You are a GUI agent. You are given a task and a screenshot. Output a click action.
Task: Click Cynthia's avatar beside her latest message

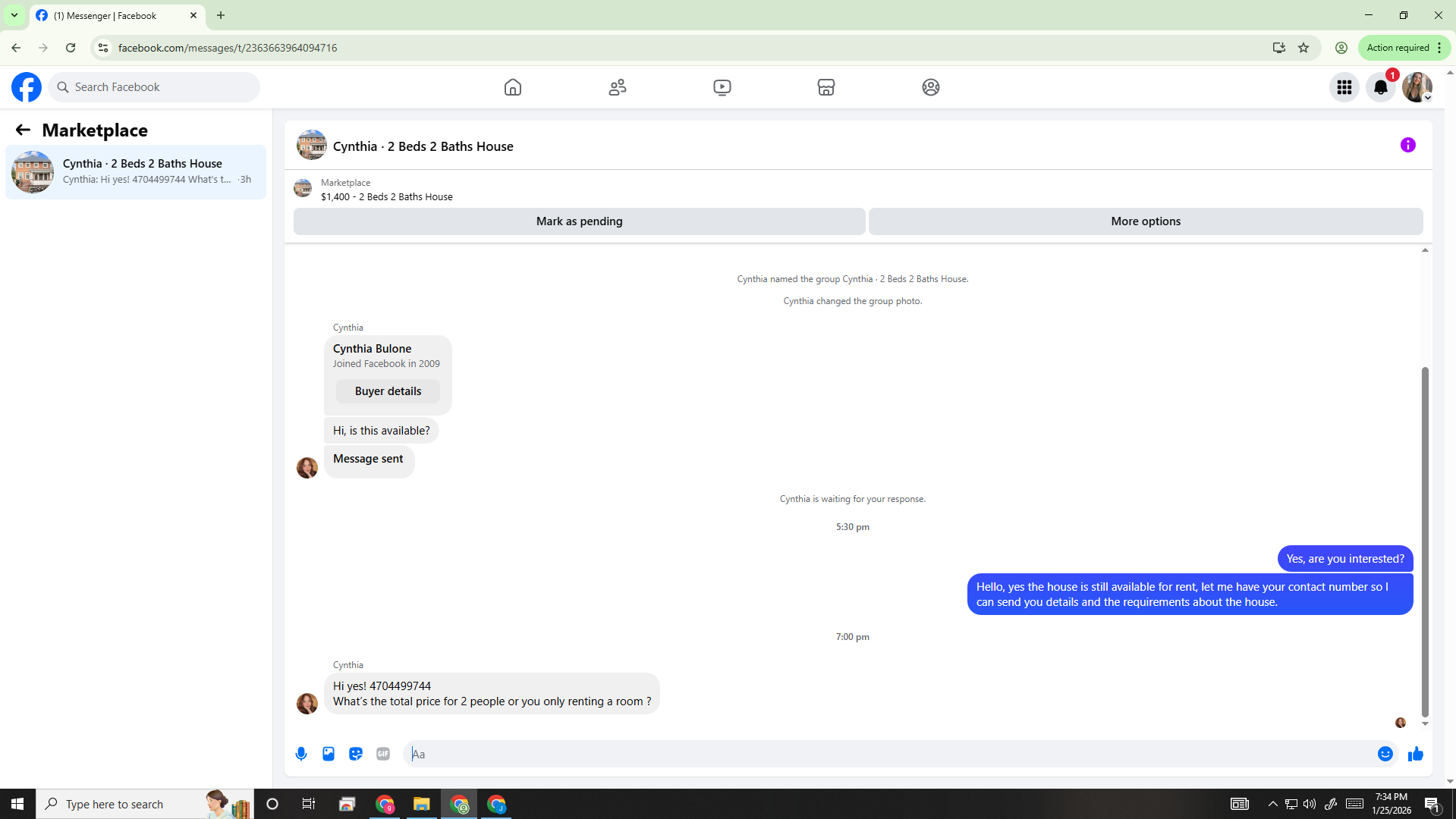pyautogui.click(x=307, y=704)
